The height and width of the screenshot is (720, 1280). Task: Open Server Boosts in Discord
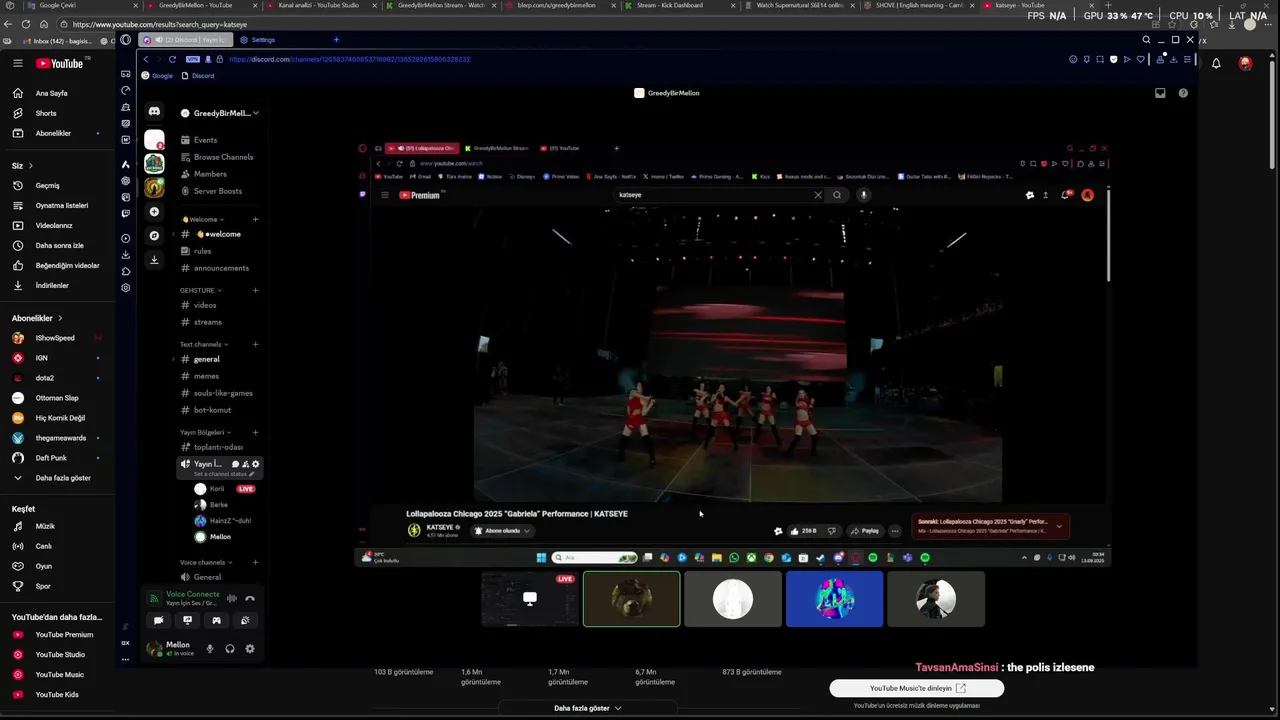click(219, 191)
